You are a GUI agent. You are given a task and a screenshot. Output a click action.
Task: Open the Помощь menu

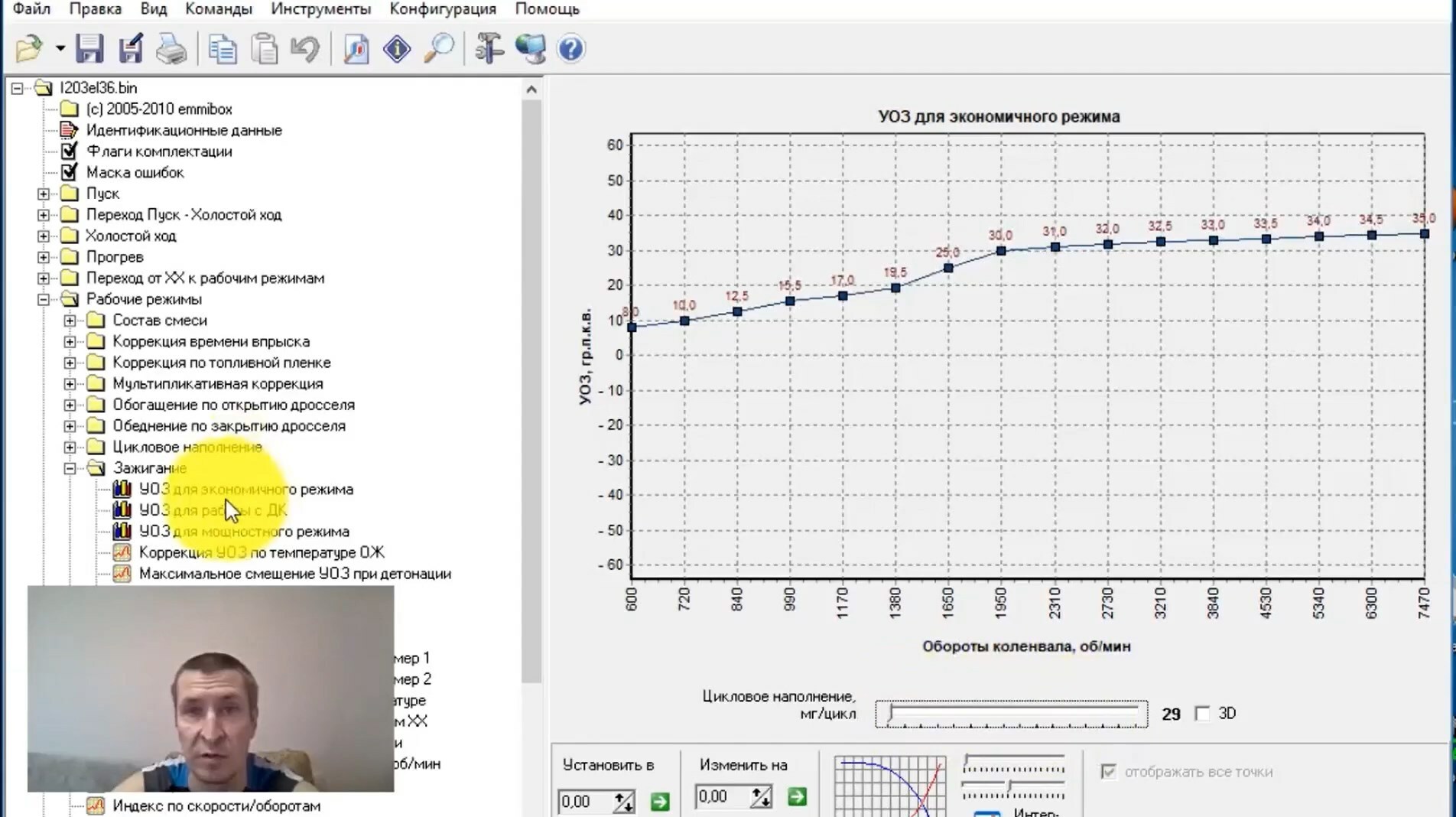(x=547, y=9)
